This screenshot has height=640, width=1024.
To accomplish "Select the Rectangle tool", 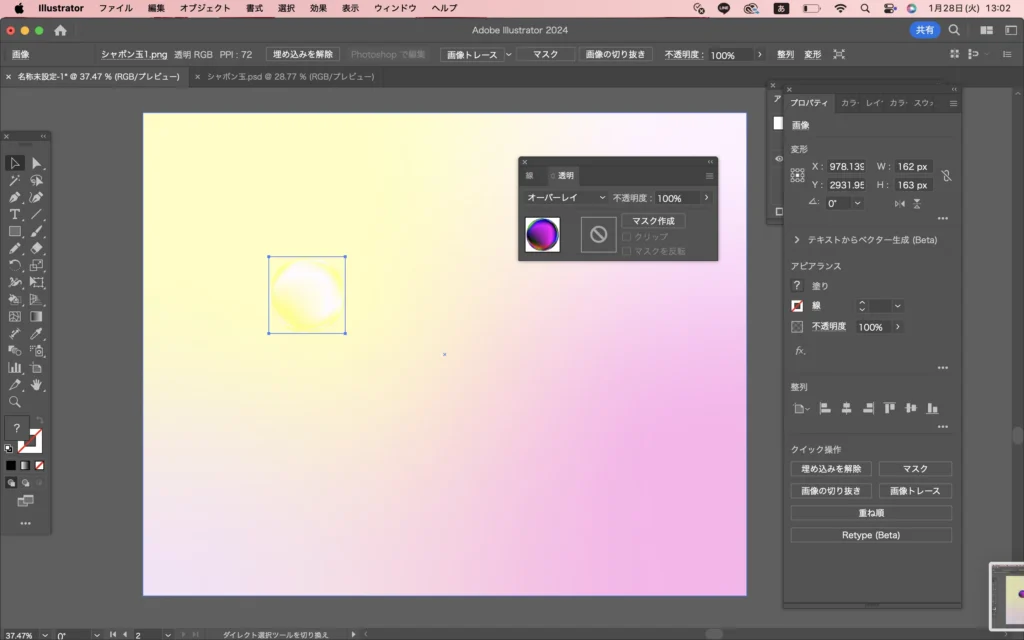I will [15, 231].
